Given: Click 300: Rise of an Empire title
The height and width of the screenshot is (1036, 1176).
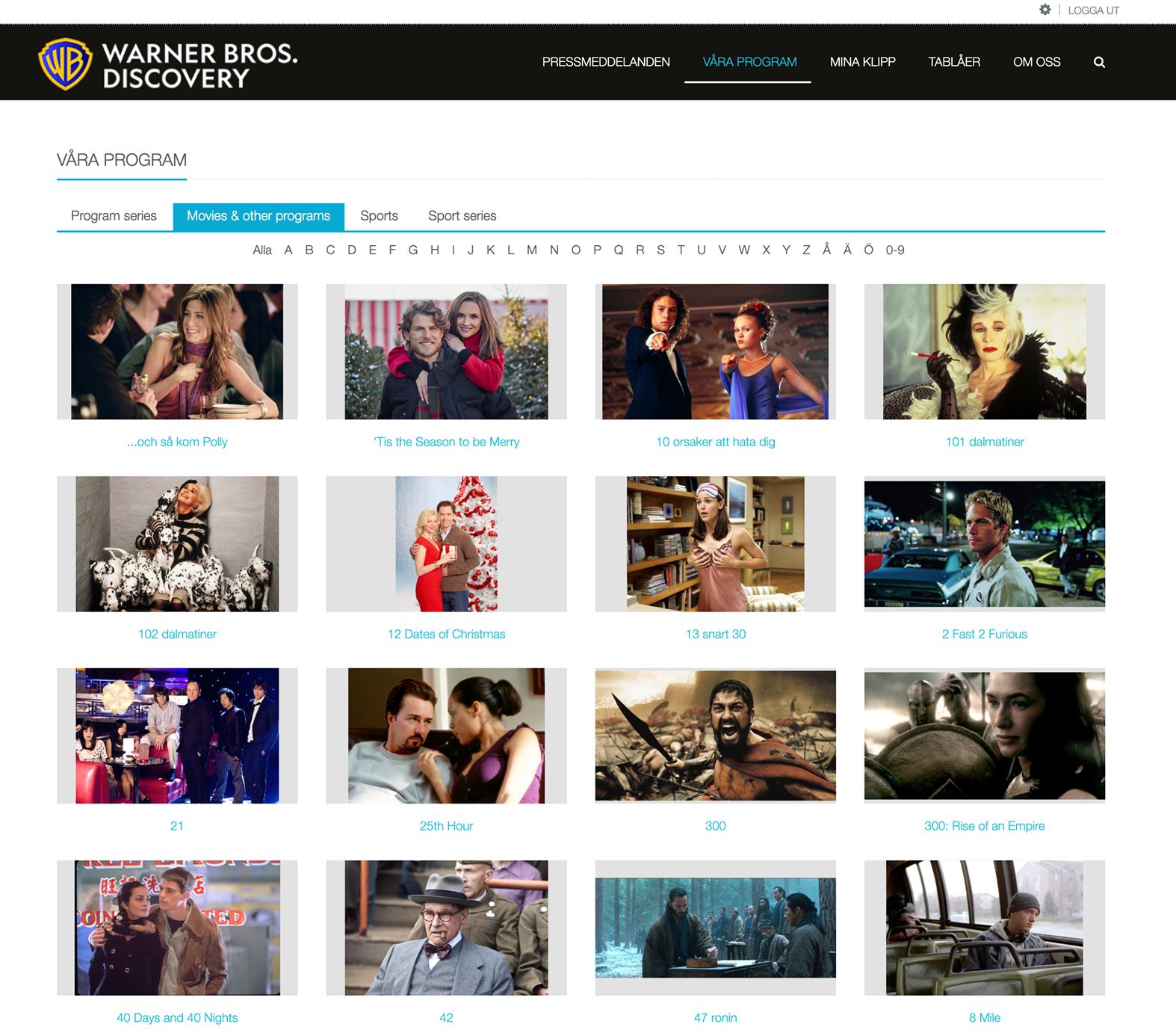Looking at the screenshot, I should click(984, 826).
